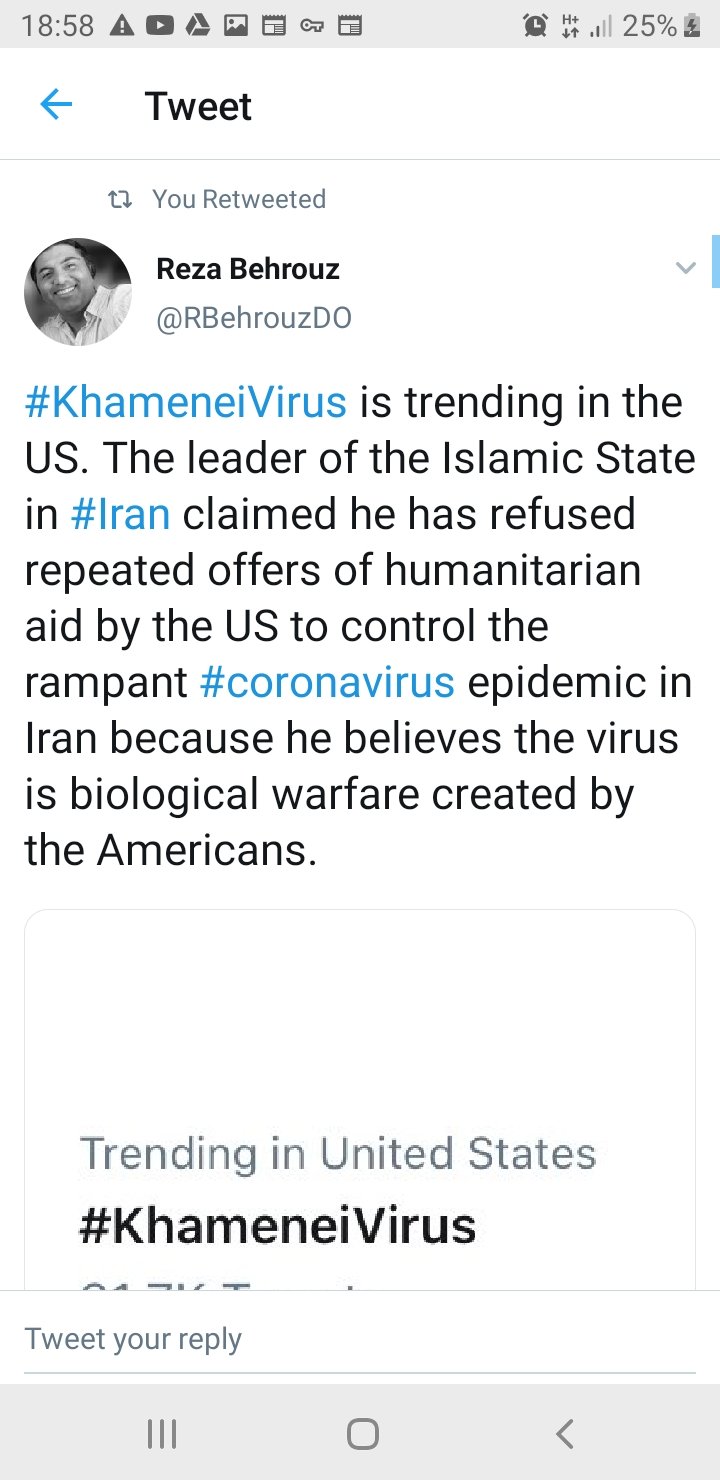Tap the retweet icon above 'You Retweeted'
Viewport: 720px width, 1480px height.
(x=122, y=199)
